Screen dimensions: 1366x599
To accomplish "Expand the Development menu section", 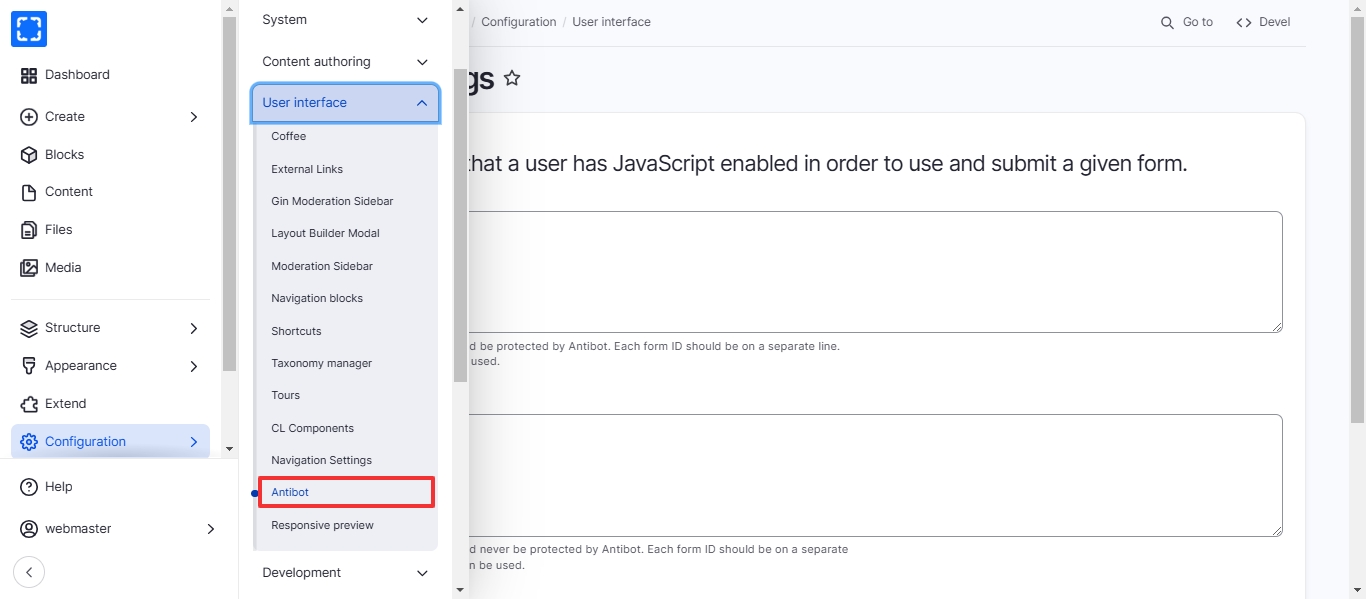I will 345,573.
